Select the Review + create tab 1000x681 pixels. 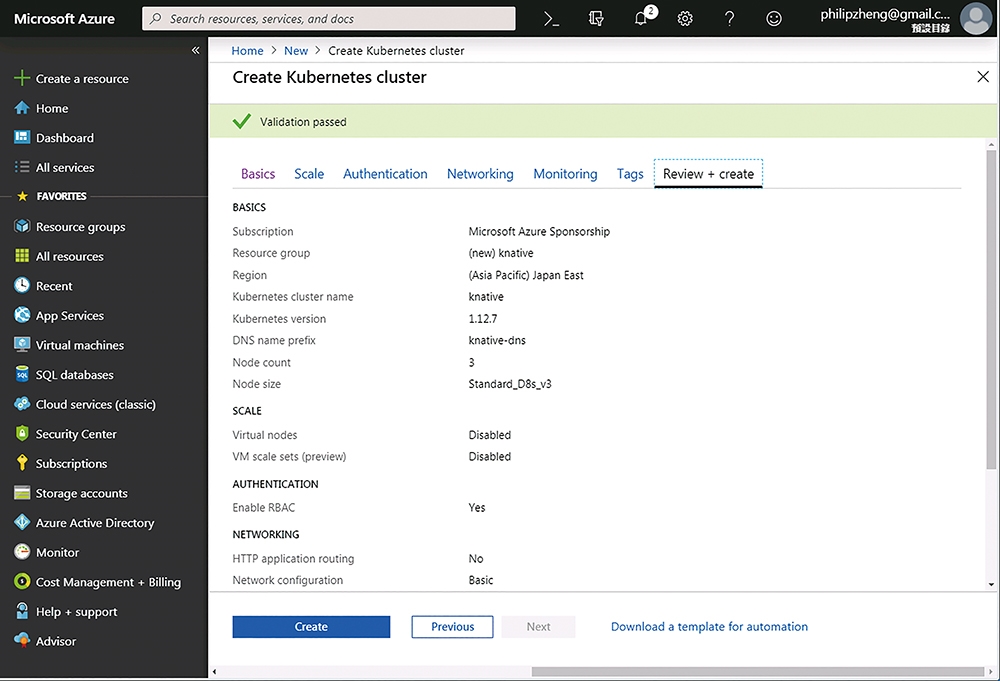coord(708,173)
